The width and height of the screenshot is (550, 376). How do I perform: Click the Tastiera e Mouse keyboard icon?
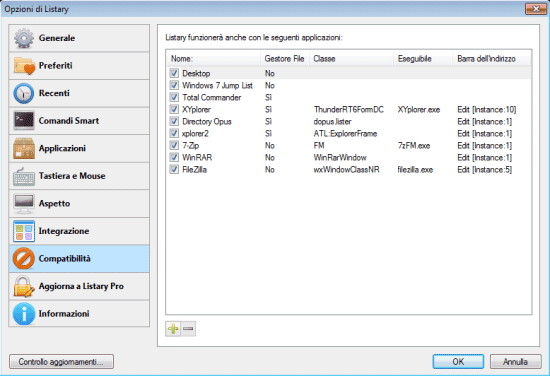coord(24,176)
